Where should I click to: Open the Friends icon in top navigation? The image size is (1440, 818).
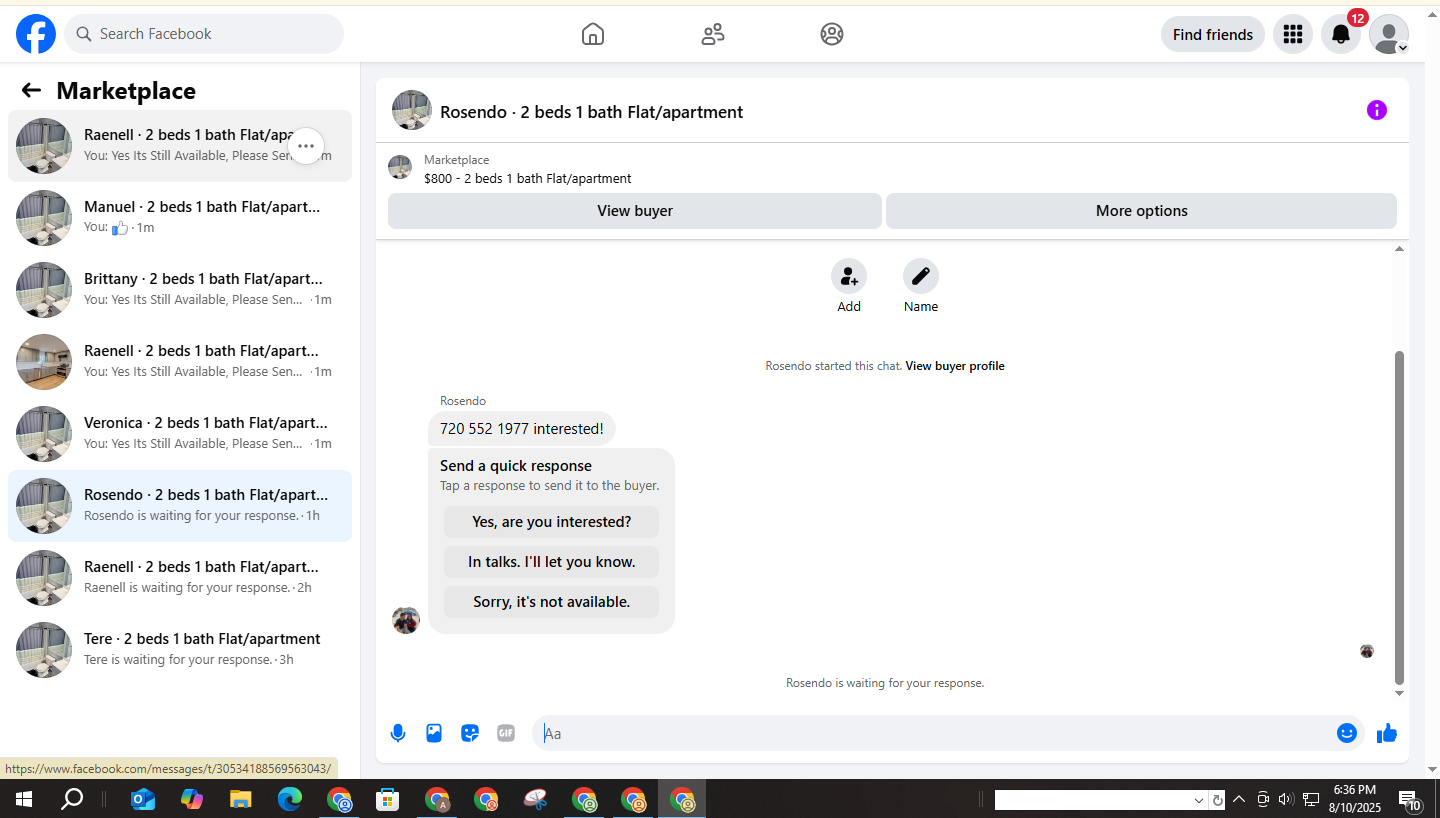point(713,34)
